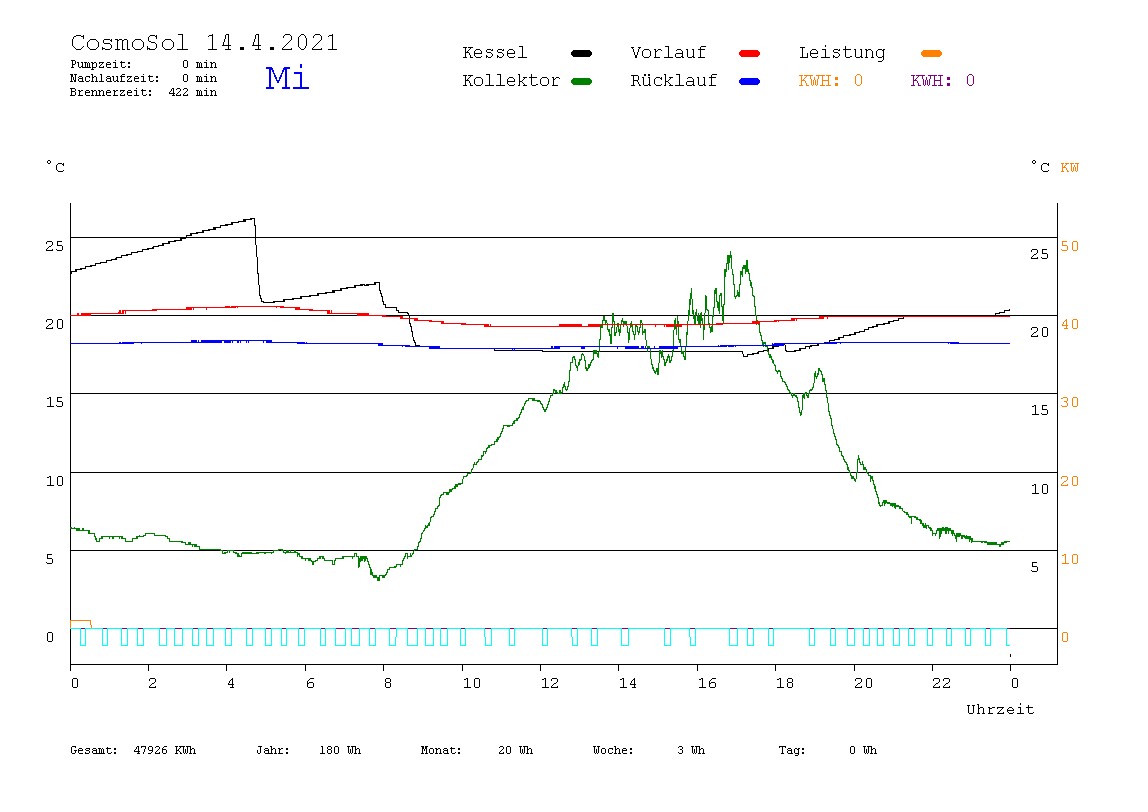Viewport: 1148px width, 812px height.
Task: Click the 'Monat:' footer label
Action: pyautogui.click(x=441, y=750)
